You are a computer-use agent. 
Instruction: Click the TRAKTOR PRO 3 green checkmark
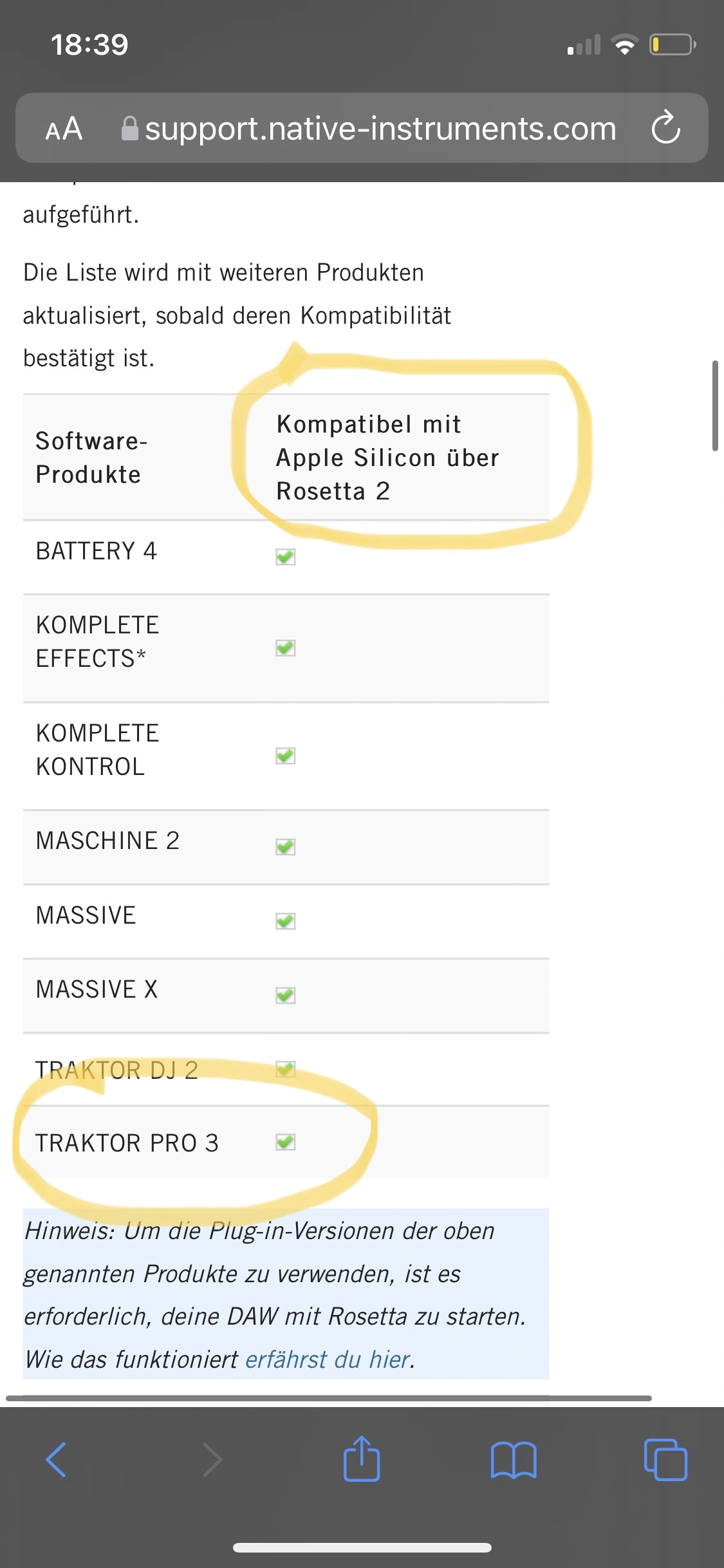tap(285, 1143)
